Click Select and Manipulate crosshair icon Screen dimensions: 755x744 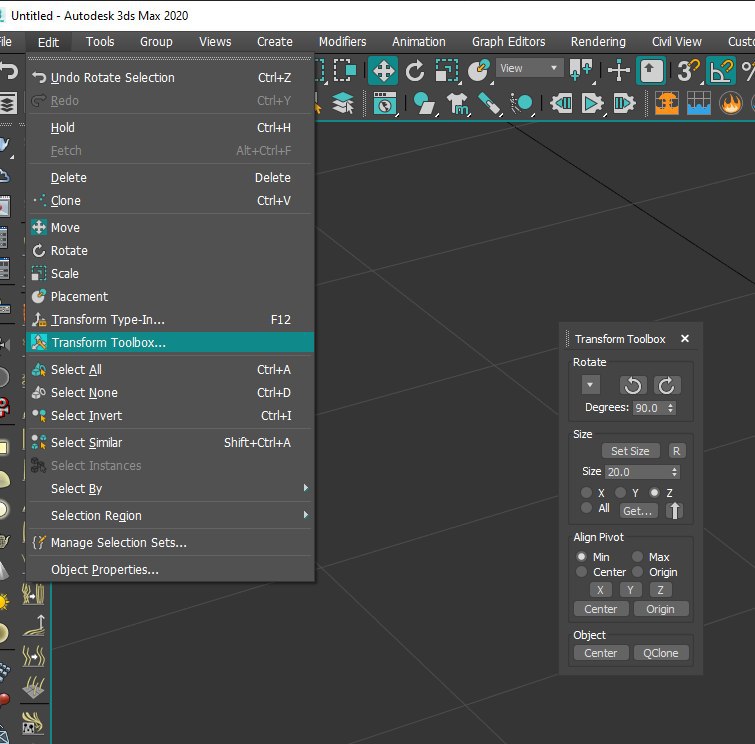point(619,71)
